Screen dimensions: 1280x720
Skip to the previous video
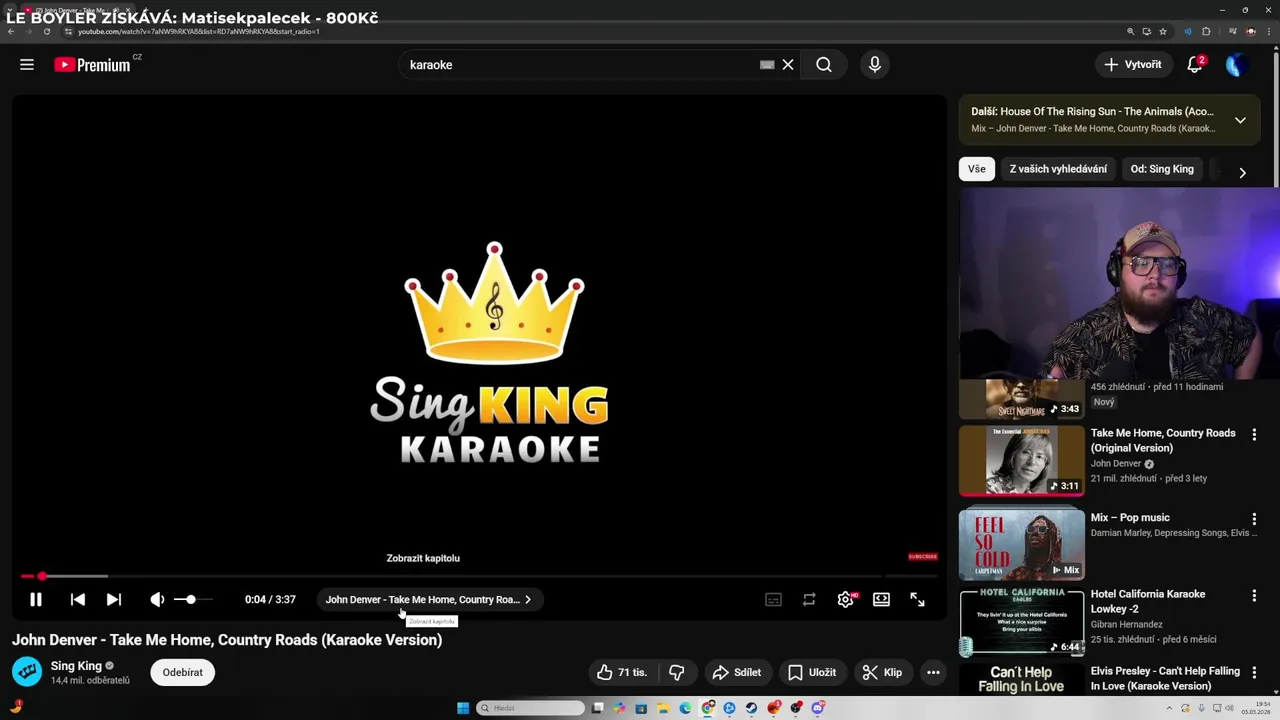(x=77, y=600)
